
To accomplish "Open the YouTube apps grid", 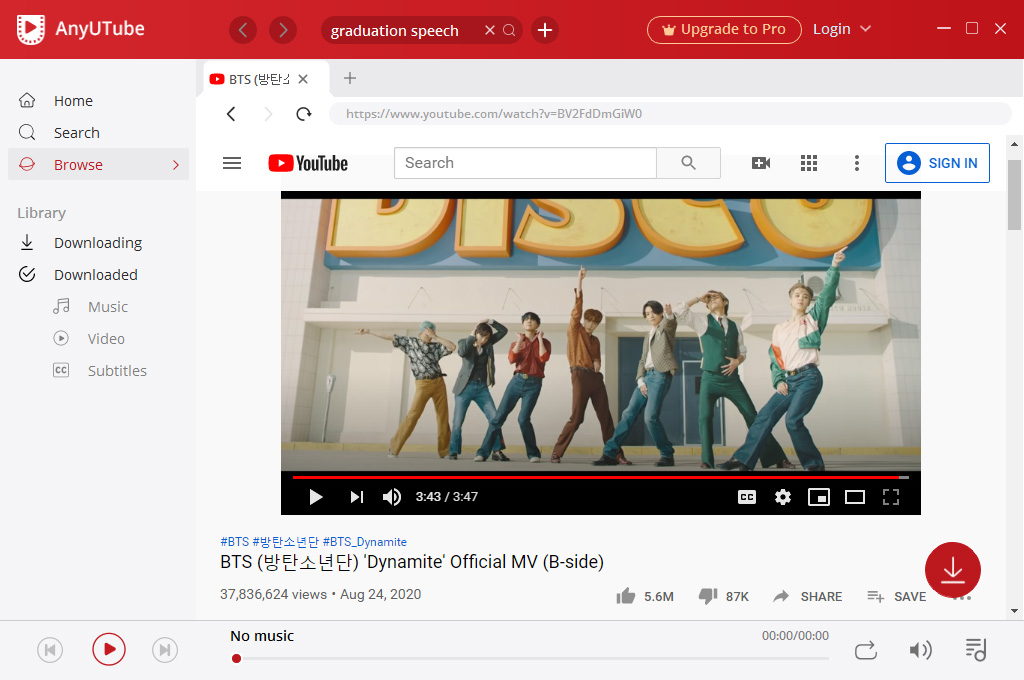I will pos(809,163).
